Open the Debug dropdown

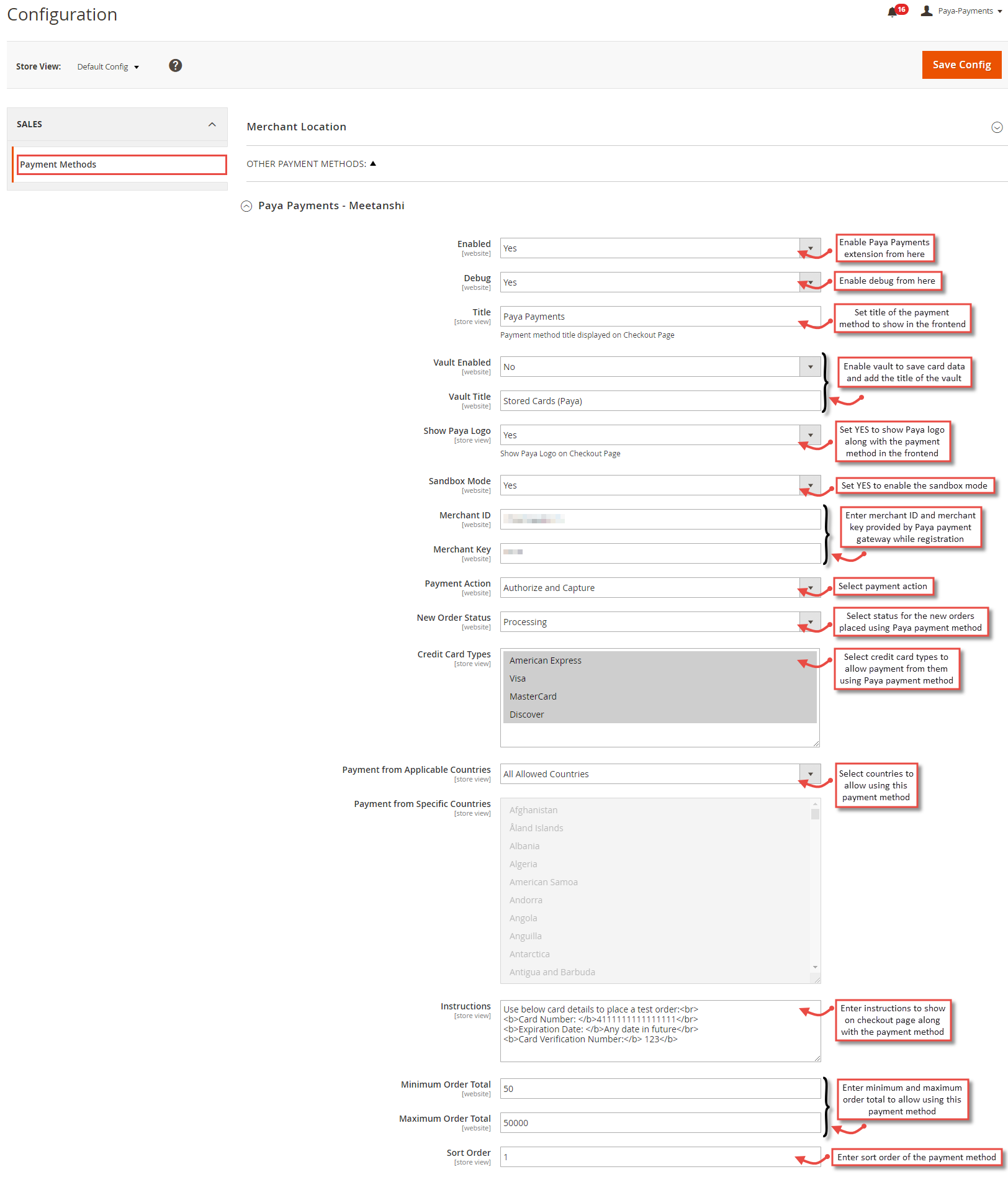[660, 282]
